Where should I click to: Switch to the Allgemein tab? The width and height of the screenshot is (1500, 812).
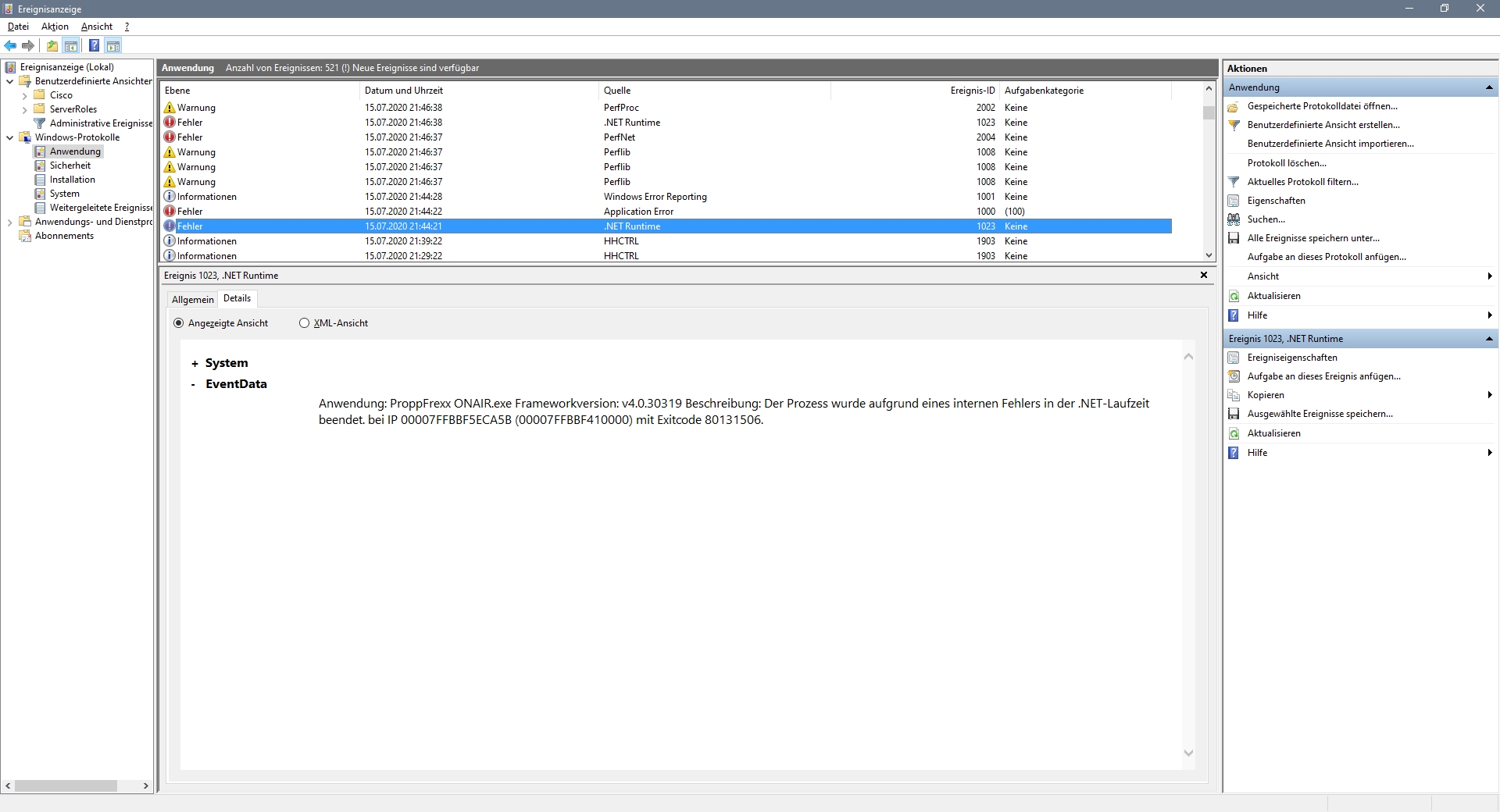pyautogui.click(x=192, y=300)
